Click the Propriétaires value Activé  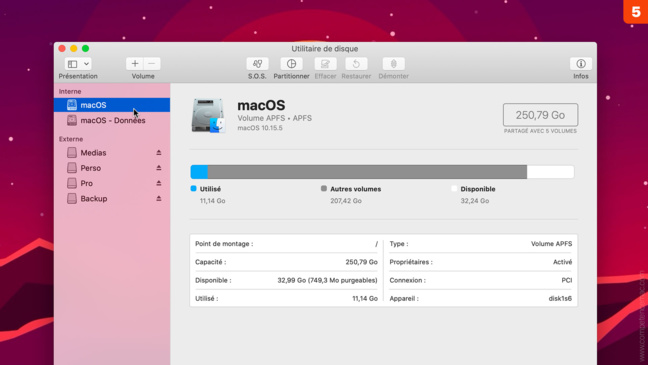coord(562,262)
